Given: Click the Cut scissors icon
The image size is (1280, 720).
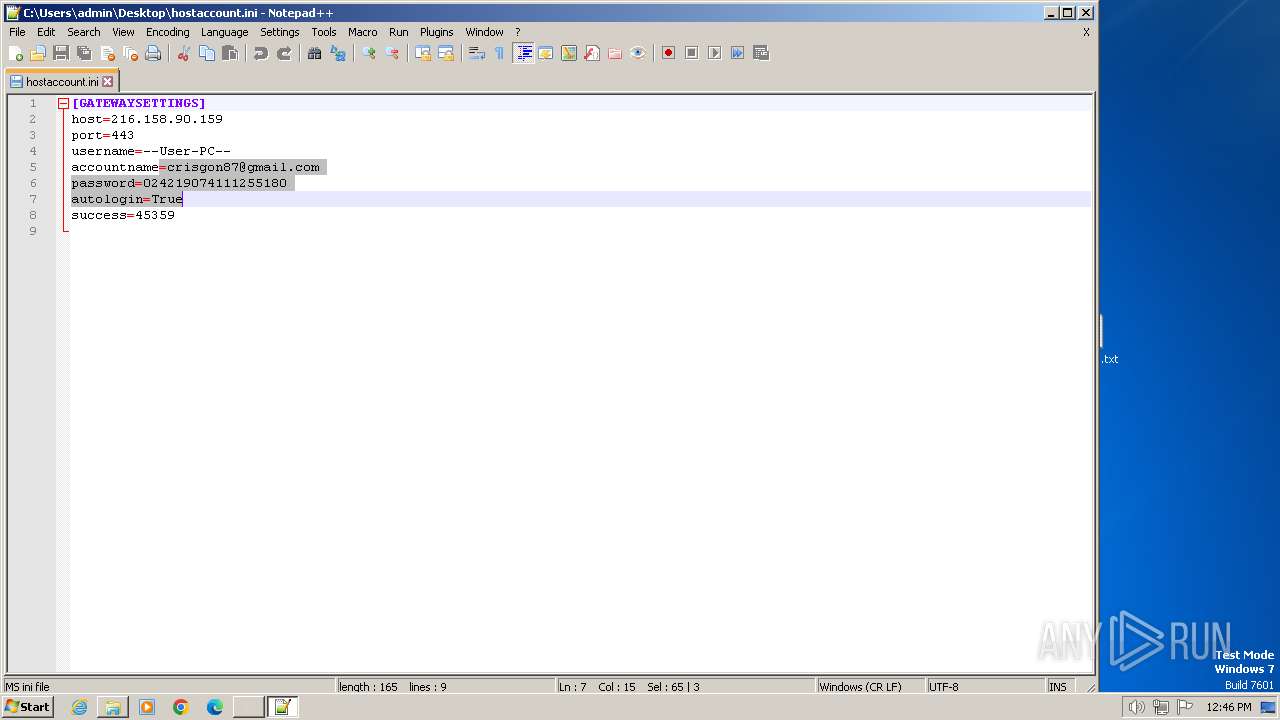Looking at the screenshot, I should [184, 53].
